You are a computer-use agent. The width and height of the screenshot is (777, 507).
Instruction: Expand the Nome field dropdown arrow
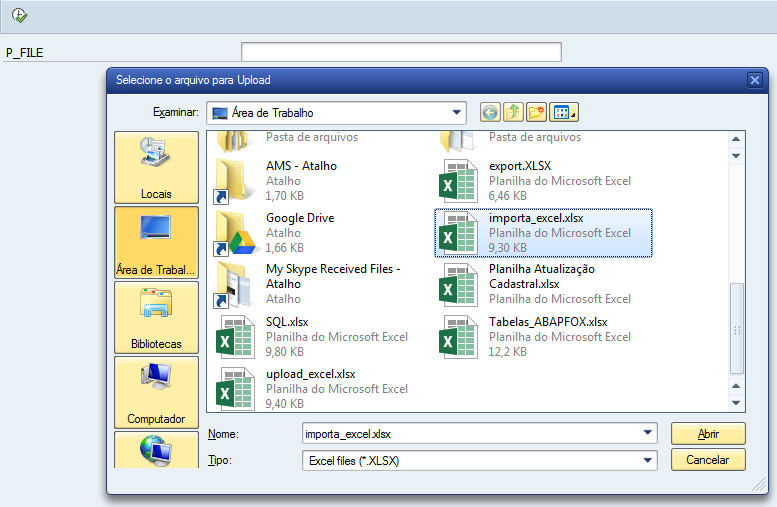tap(647, 433)
